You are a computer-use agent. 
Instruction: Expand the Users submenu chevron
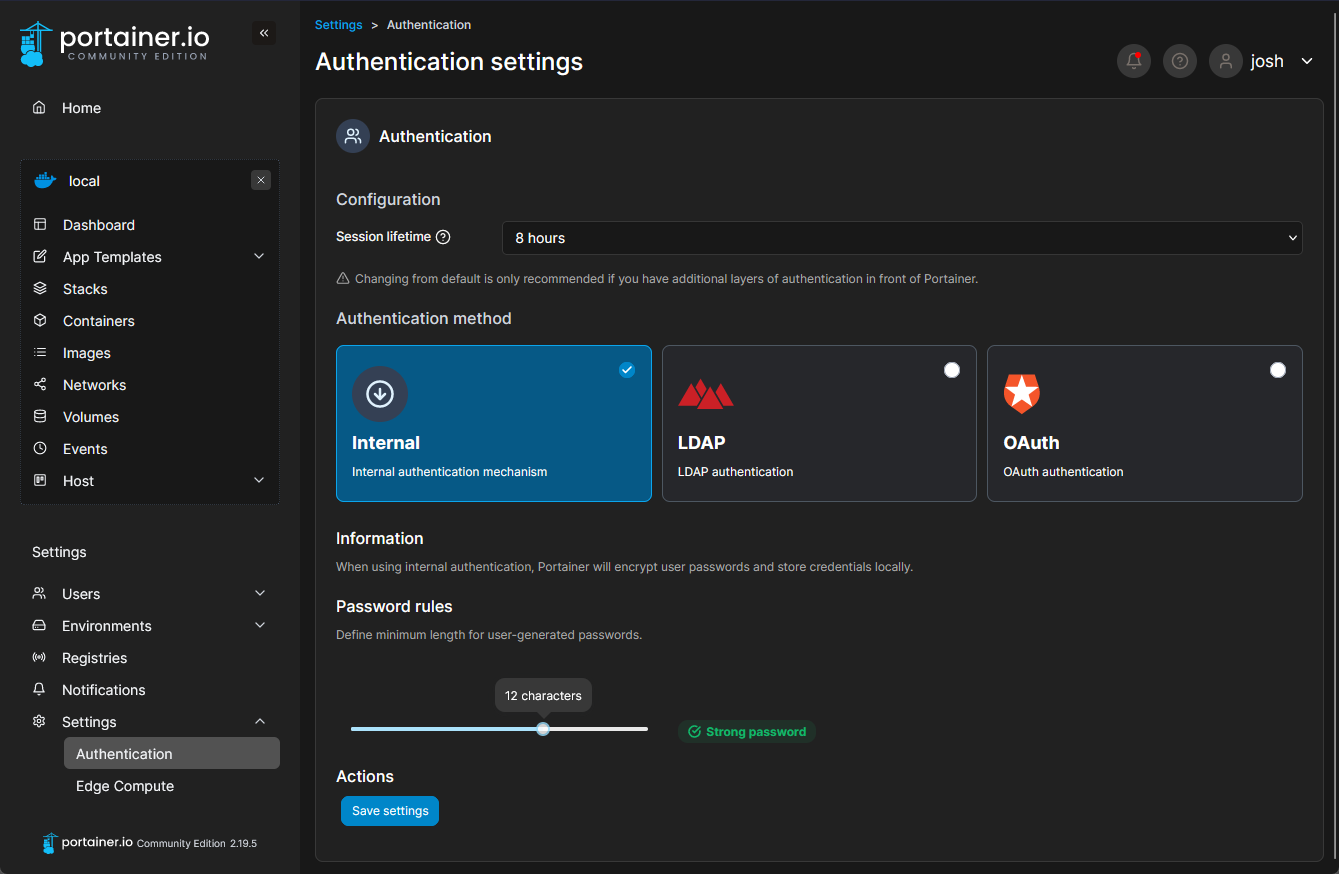pos(260,594)
